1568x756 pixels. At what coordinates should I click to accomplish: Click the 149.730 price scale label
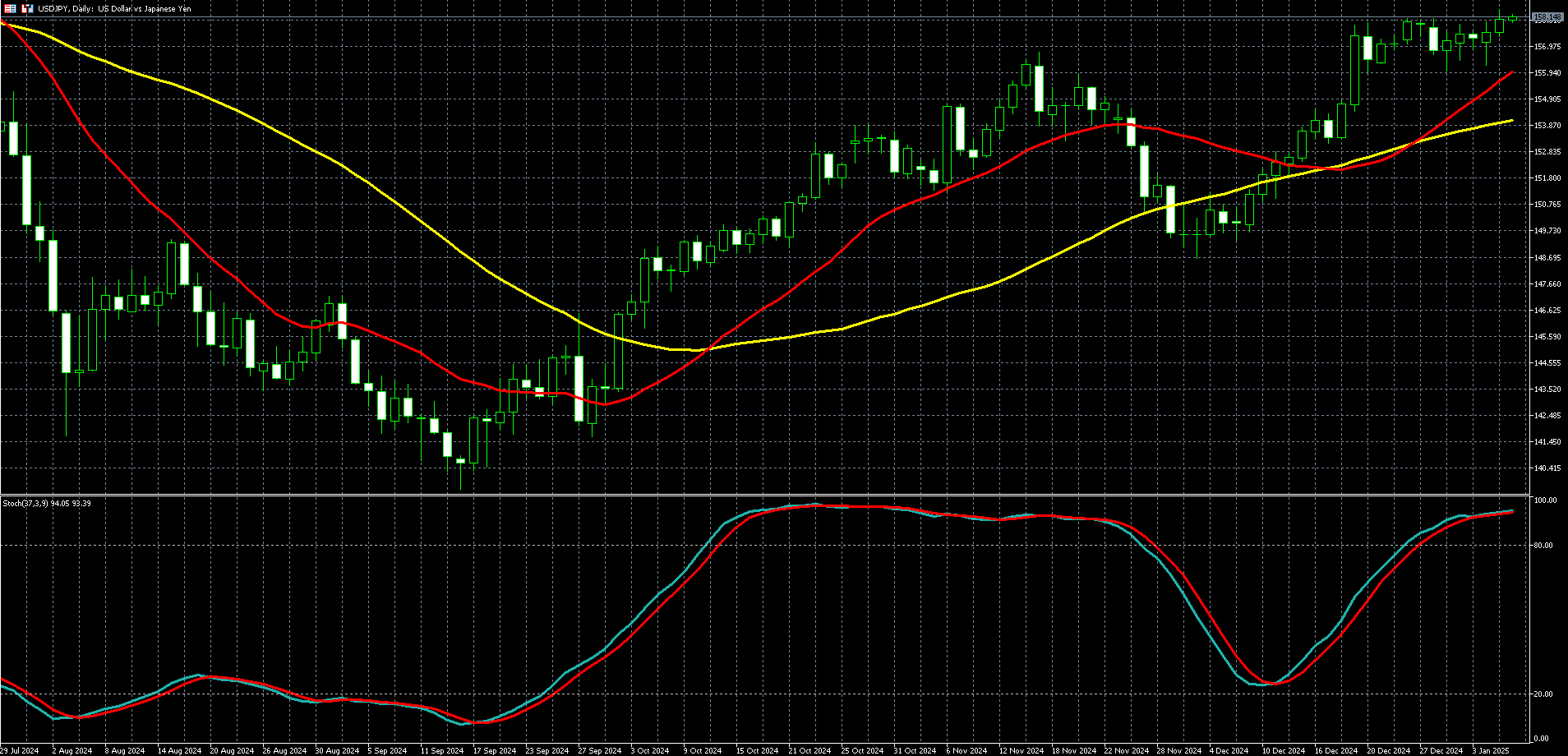click(x=1547, y=231)
